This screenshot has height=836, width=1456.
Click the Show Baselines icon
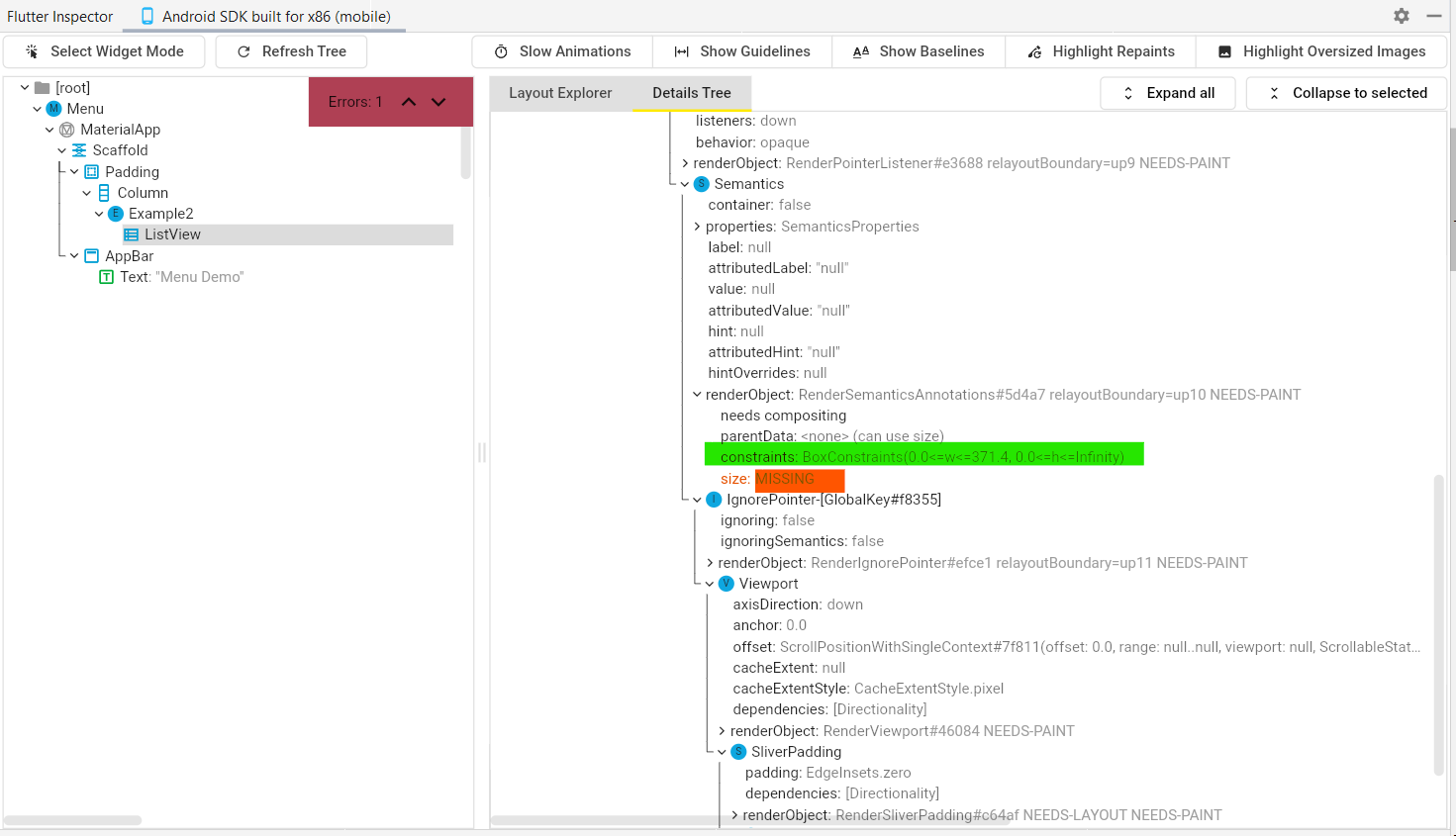pyautogui.click(x=861, y=50)
